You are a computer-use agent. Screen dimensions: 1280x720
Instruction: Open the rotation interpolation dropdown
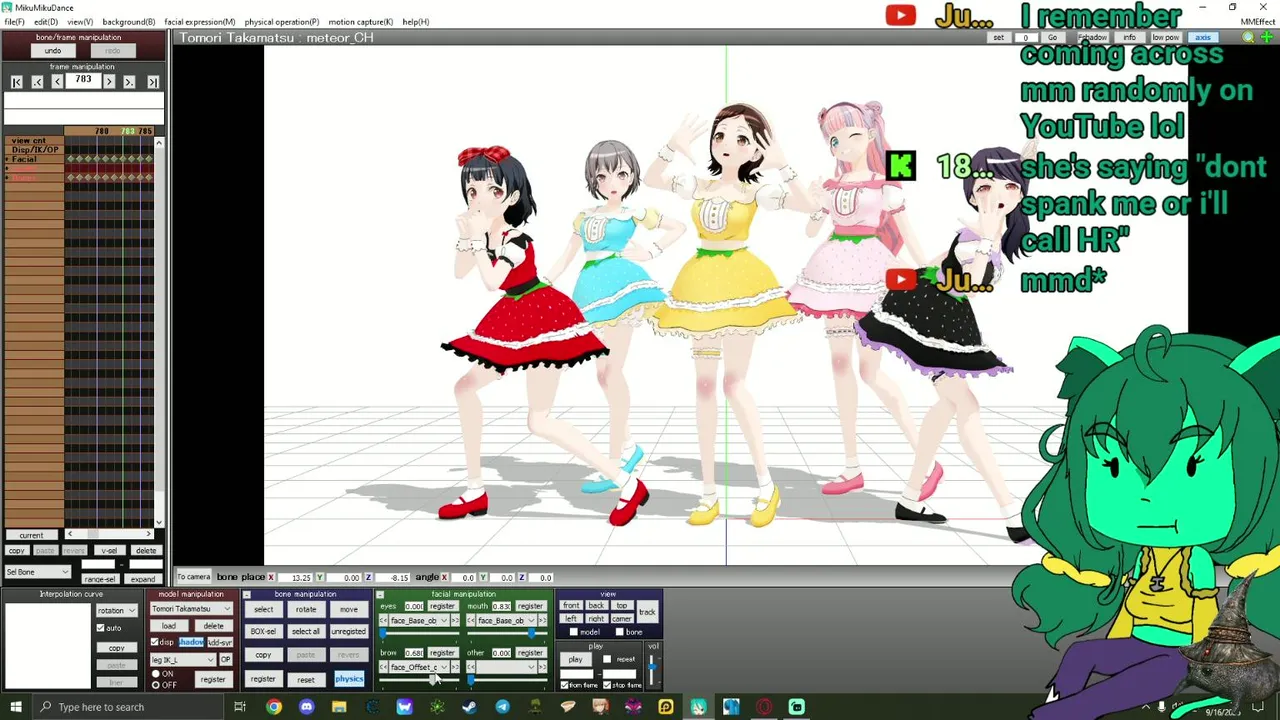click(x=117, y=611)
